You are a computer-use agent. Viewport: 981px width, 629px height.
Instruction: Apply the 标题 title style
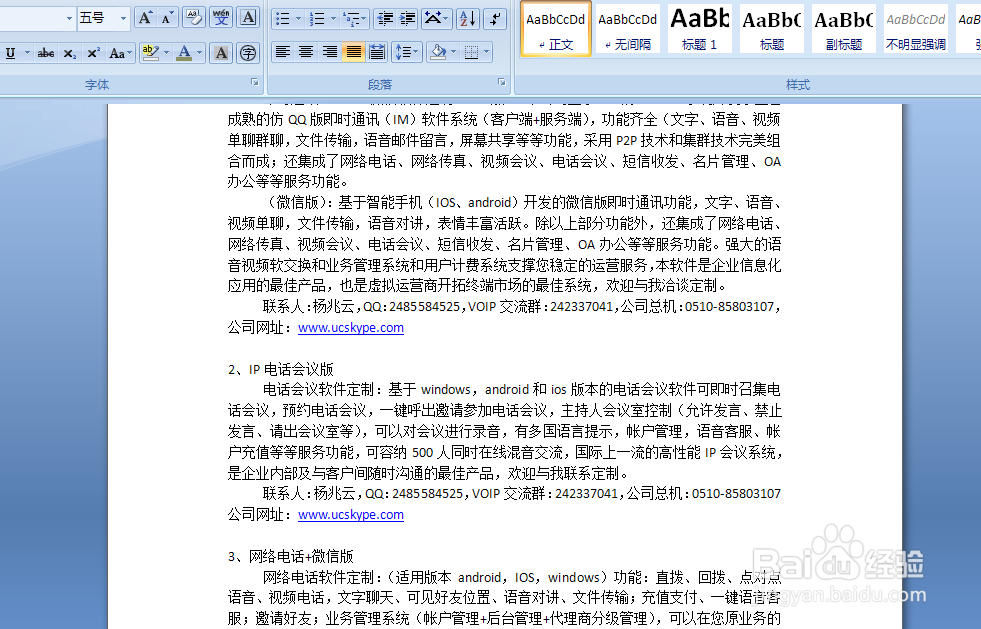771,29
